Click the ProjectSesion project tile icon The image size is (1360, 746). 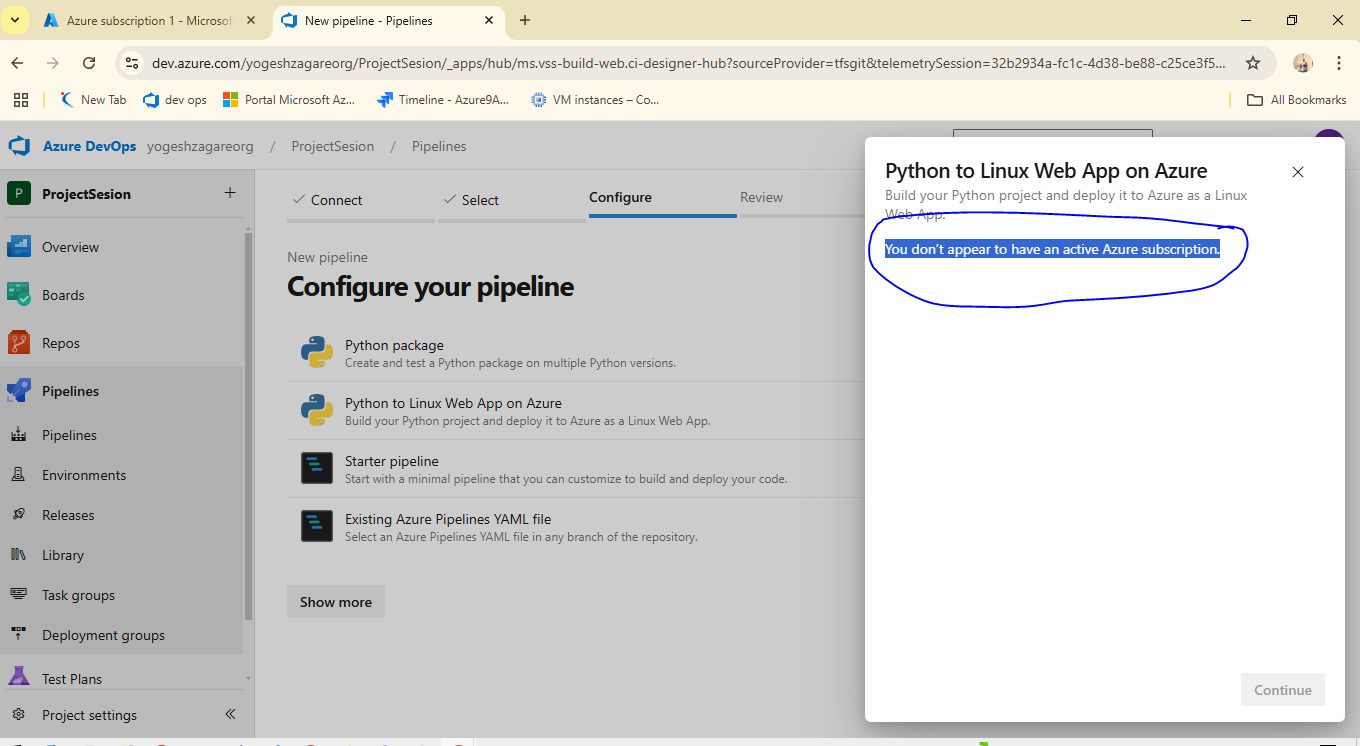[19, 194]
